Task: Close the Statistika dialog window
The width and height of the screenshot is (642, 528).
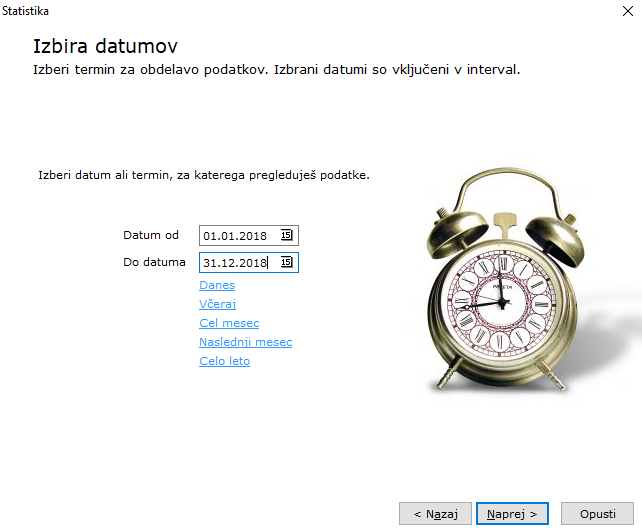Action: [x=628, y=11]
